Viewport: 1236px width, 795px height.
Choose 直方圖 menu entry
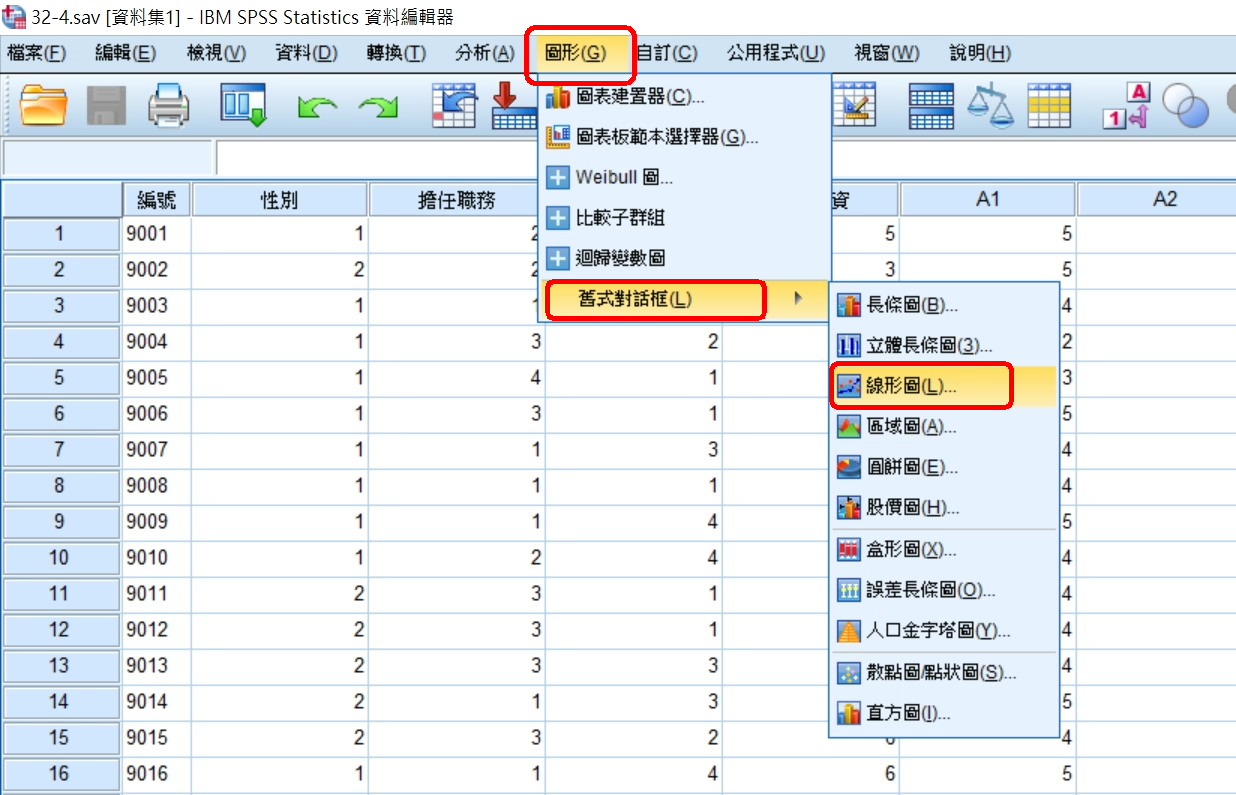pos(907,713)
